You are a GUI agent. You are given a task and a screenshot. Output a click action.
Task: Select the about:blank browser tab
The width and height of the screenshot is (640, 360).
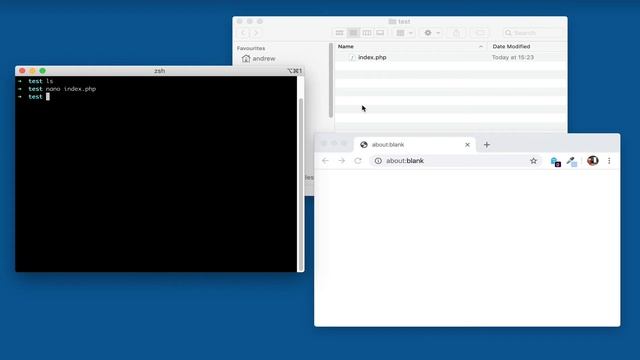point(415,144)
